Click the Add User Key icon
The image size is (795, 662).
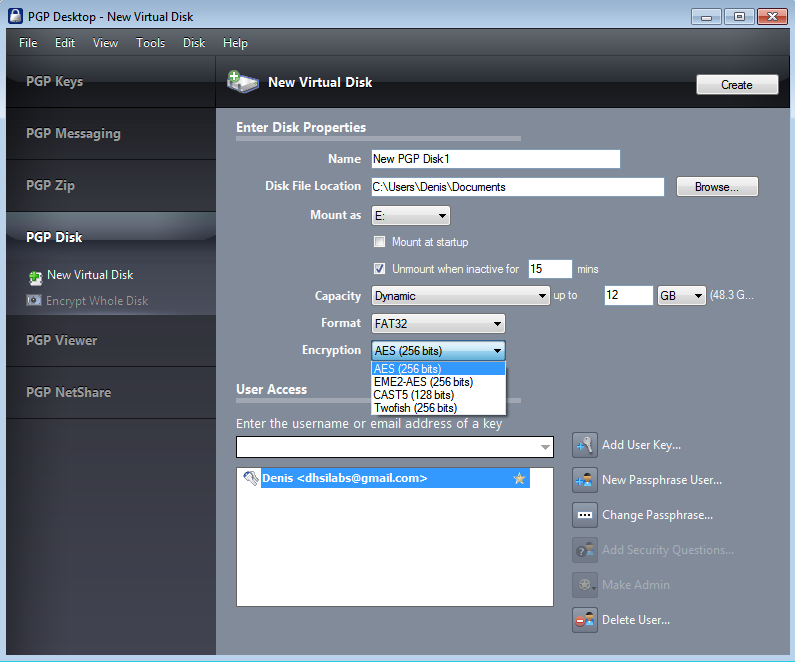pyautogui.click(x=585, y=445)
